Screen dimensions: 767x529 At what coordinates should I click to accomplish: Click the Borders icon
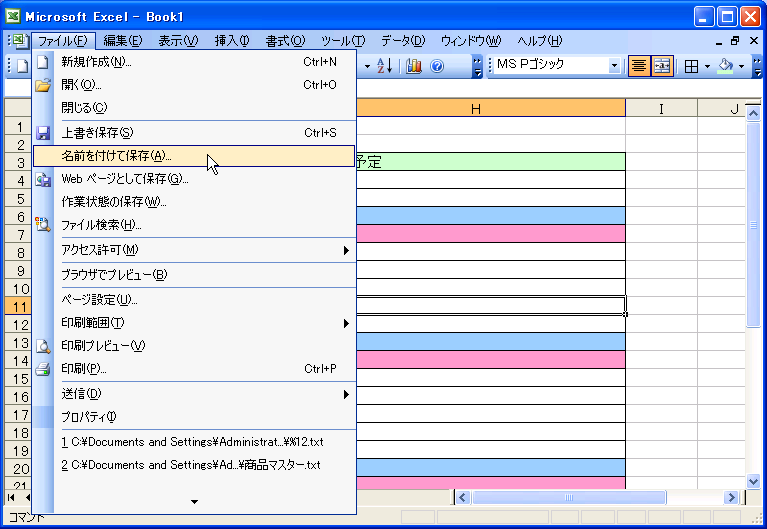[x=691, y=66]
